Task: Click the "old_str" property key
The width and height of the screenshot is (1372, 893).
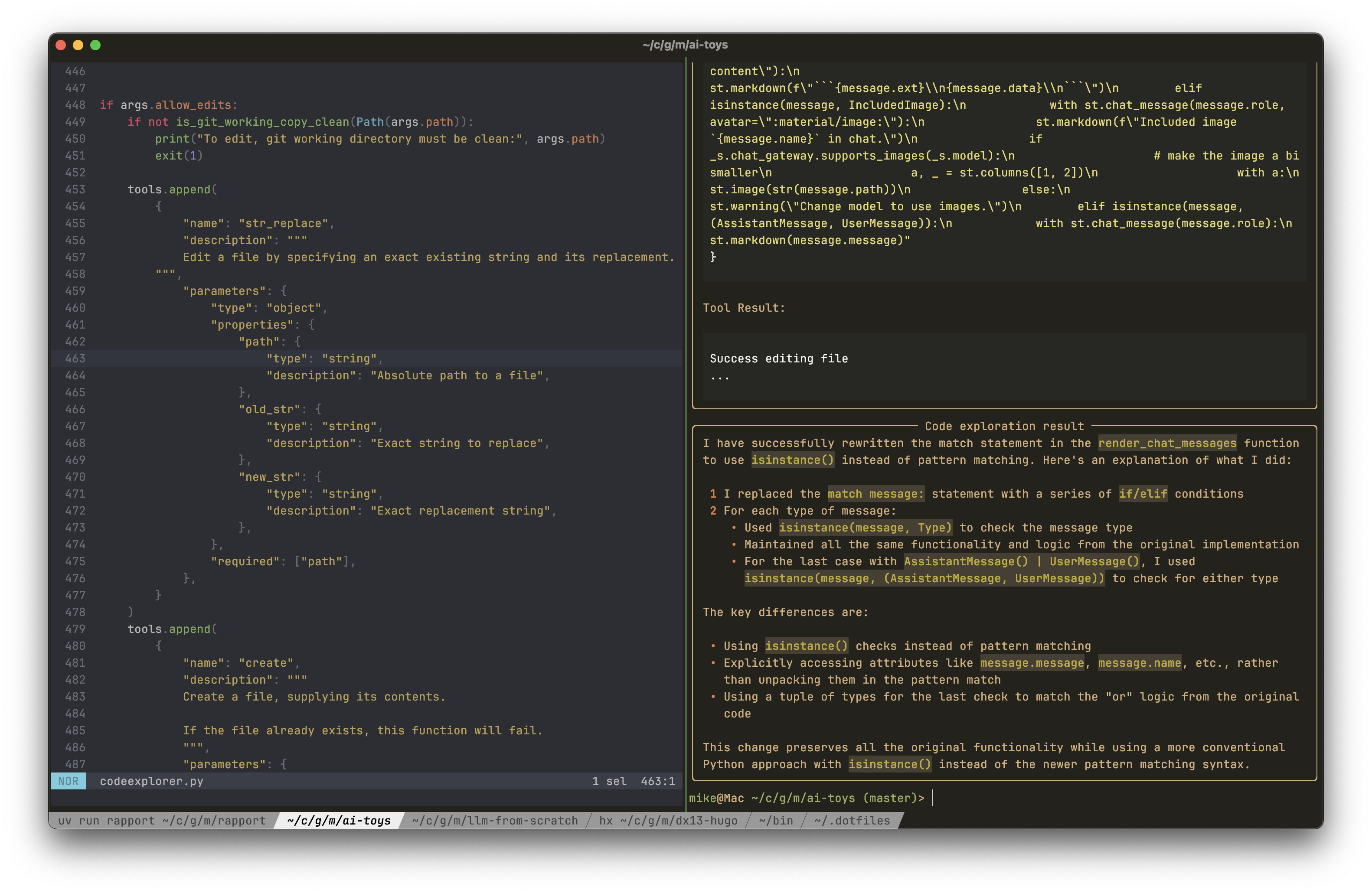Action: [269, 409]
